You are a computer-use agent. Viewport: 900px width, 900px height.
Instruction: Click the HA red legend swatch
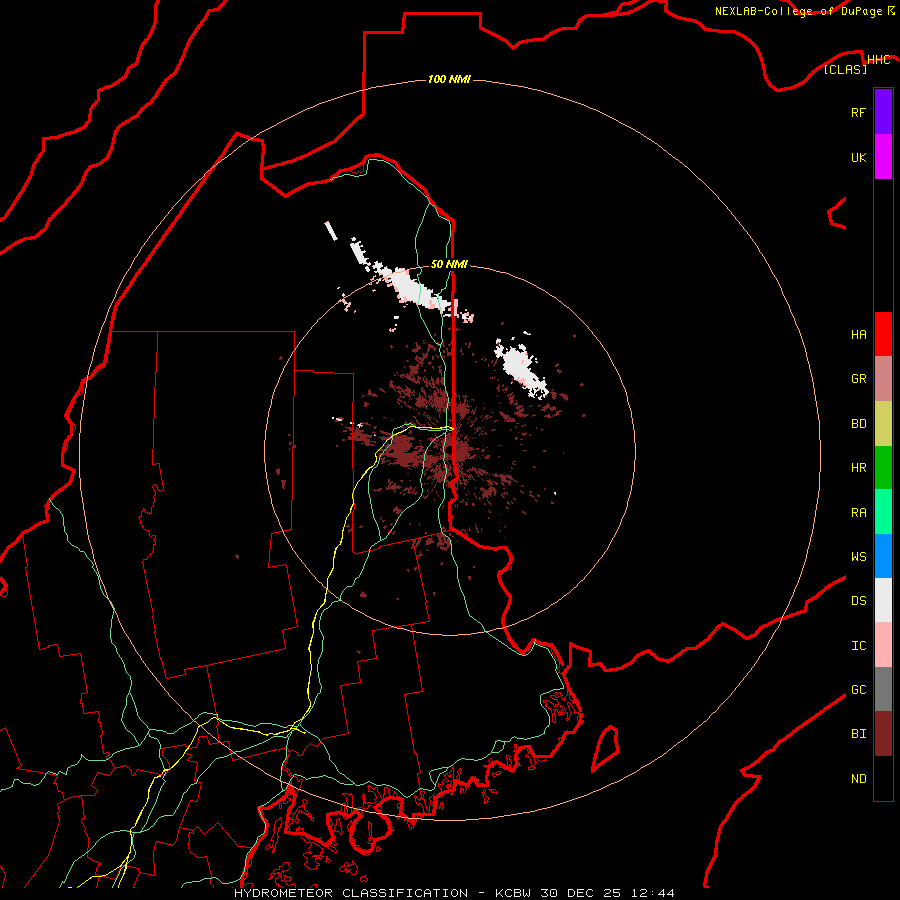coord(883,334)
